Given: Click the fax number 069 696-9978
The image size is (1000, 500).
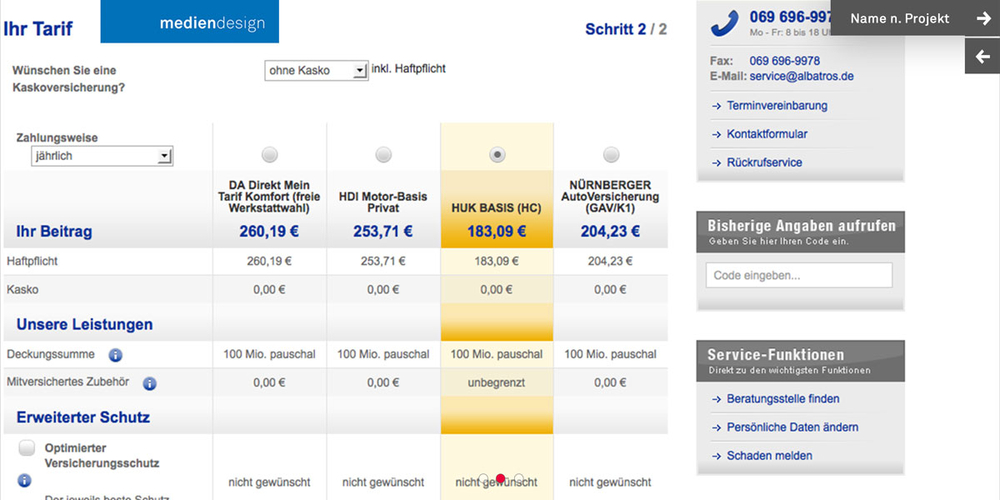Looking at the screenshot, I should (x=784, y=61).
